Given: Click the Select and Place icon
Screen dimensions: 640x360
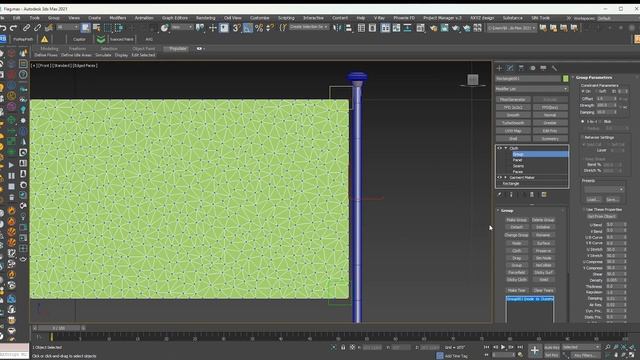Looking at the screenshot, I should click(x=164, y=28).
